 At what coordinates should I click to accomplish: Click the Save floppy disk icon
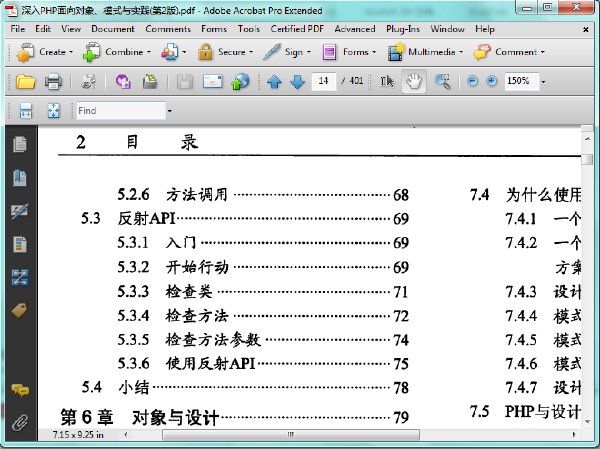tap(185, 81)
